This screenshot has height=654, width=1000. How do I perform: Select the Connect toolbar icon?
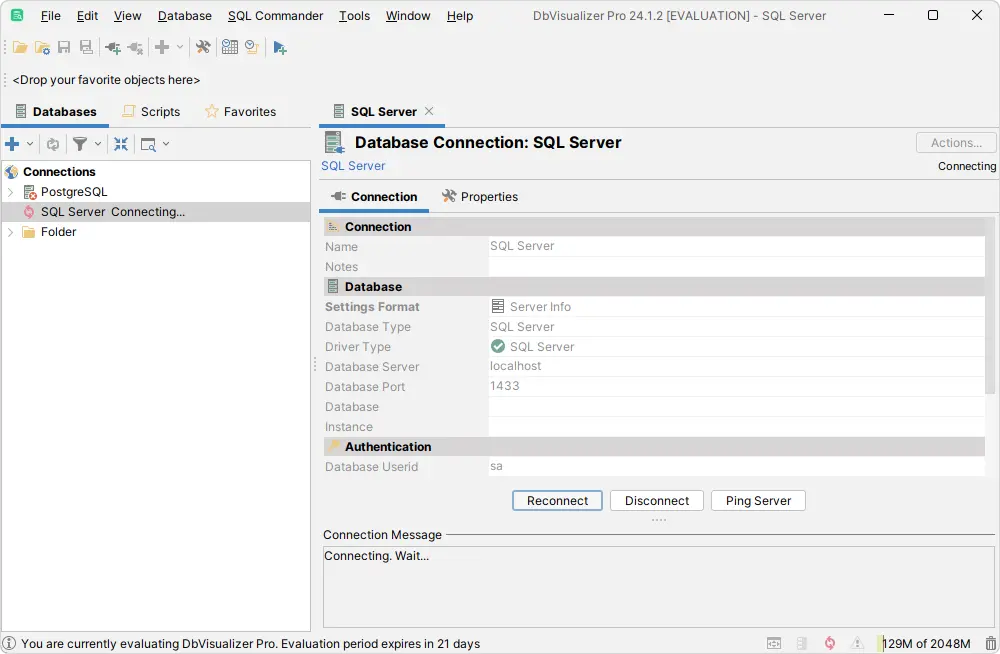click(112, 47)
